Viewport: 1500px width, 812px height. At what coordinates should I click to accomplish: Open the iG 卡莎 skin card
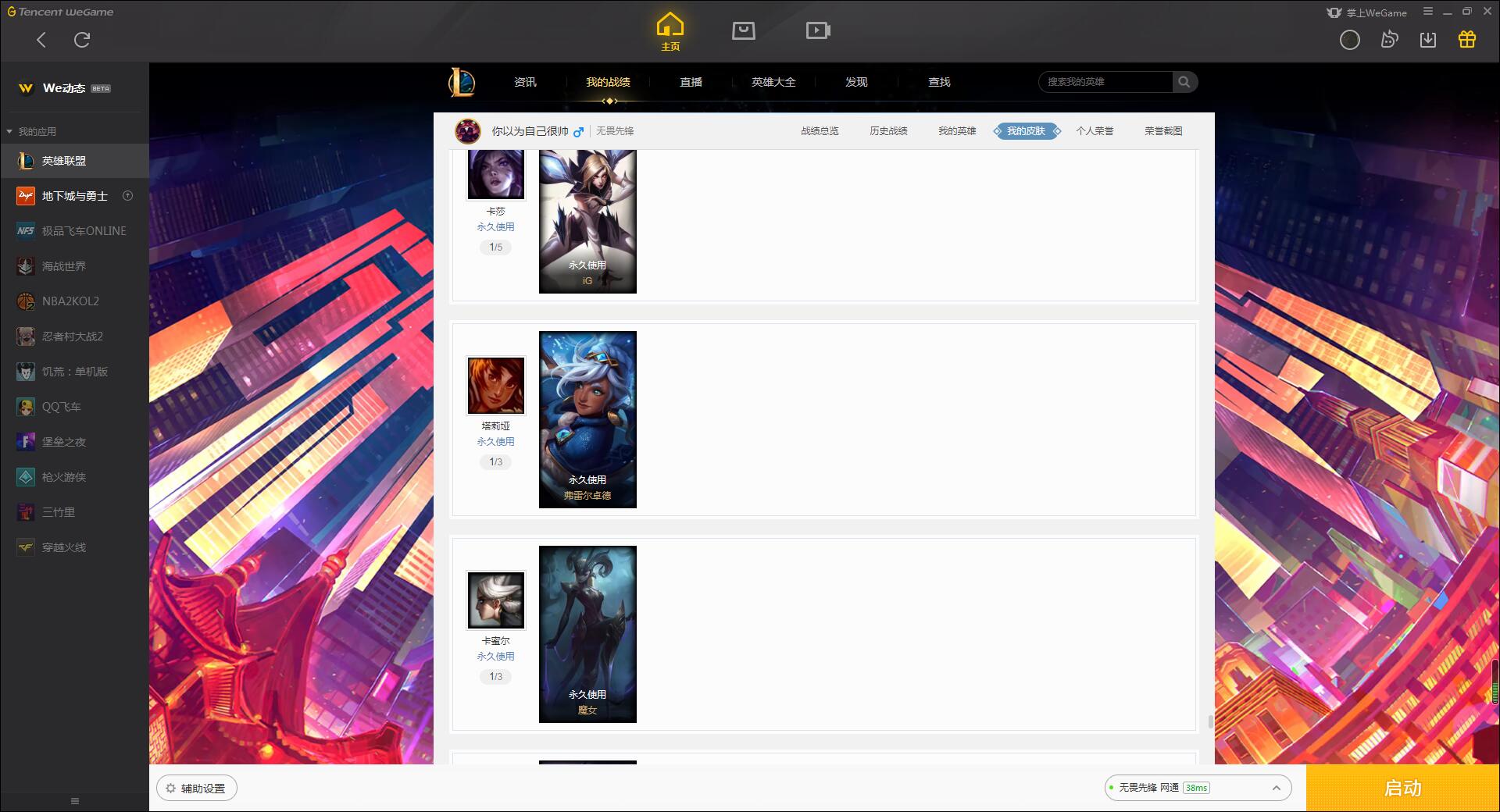point(587,222)
